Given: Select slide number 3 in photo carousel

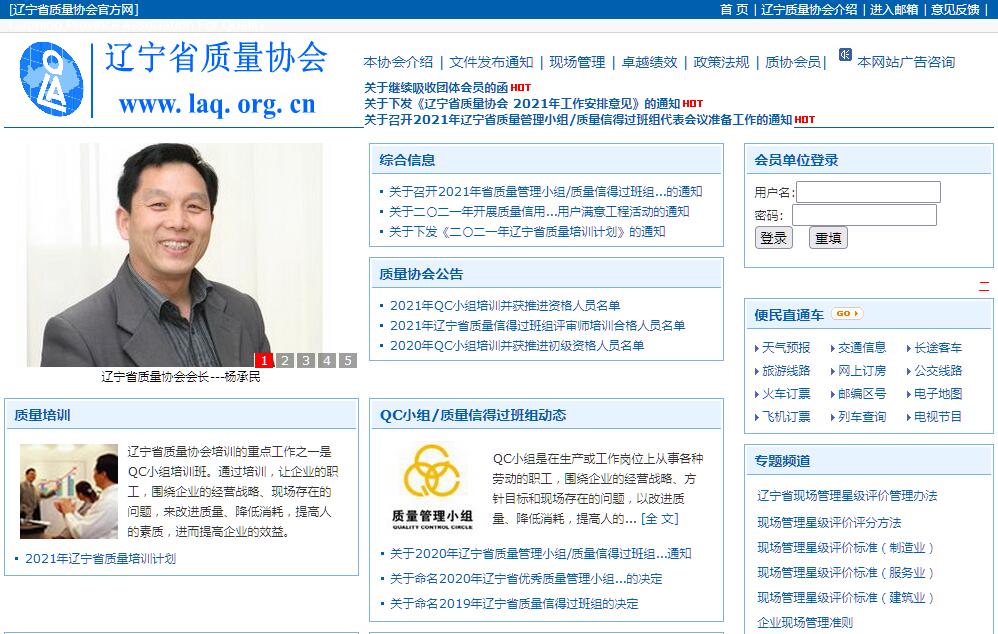Looking at the screenshot, I should click(305, 361).
